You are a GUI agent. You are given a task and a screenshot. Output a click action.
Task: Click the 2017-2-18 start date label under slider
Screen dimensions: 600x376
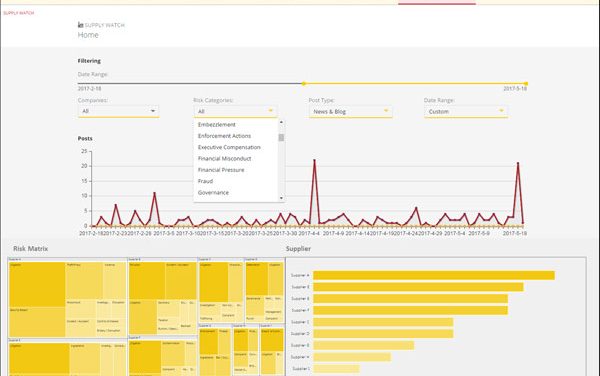90,89
